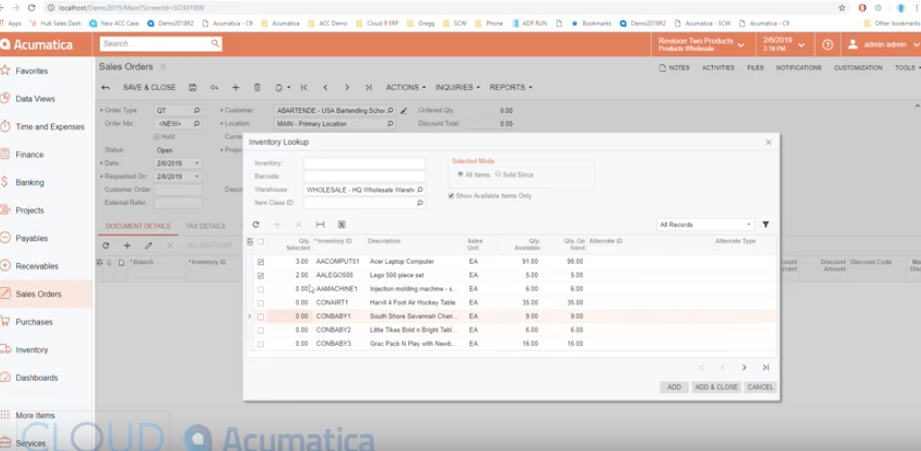Click the Barcode input field
Screen dimensions: 921x451
pyautogui.click(x=364, y=176)
